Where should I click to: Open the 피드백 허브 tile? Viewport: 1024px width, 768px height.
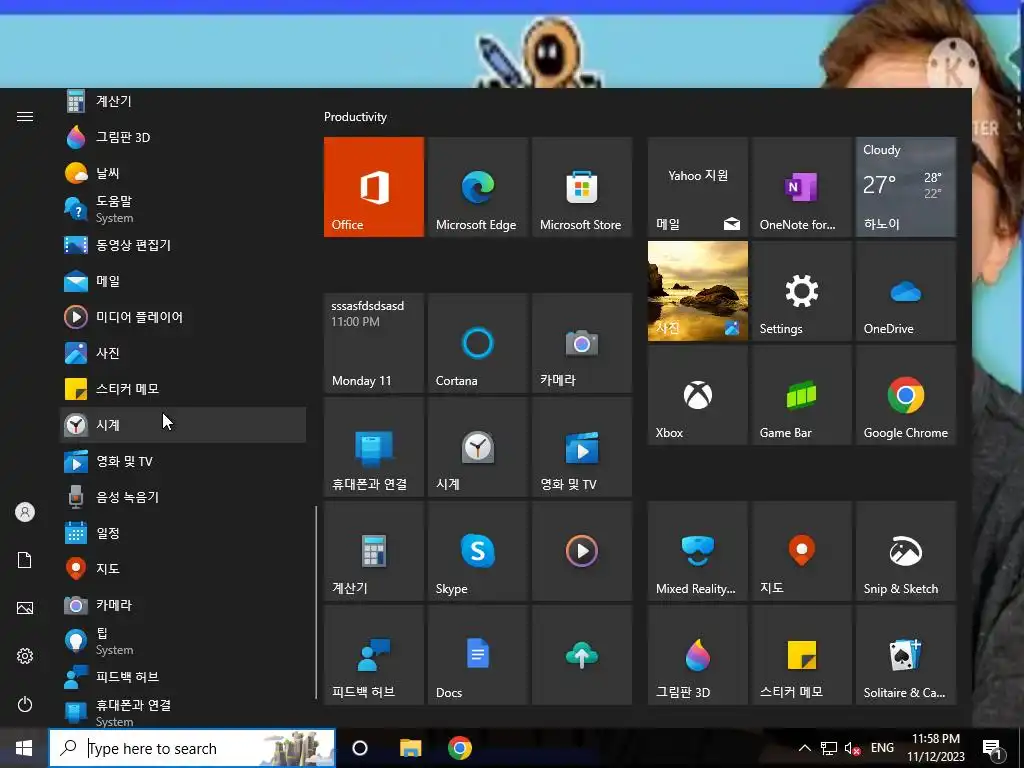pos(374,655)
